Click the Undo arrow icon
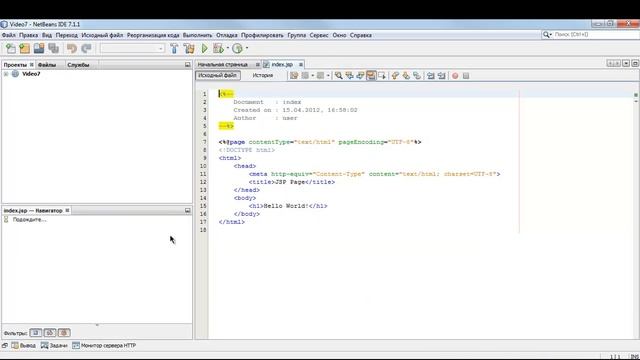Viewport: 640px width, 360px height. coord(72,49)
